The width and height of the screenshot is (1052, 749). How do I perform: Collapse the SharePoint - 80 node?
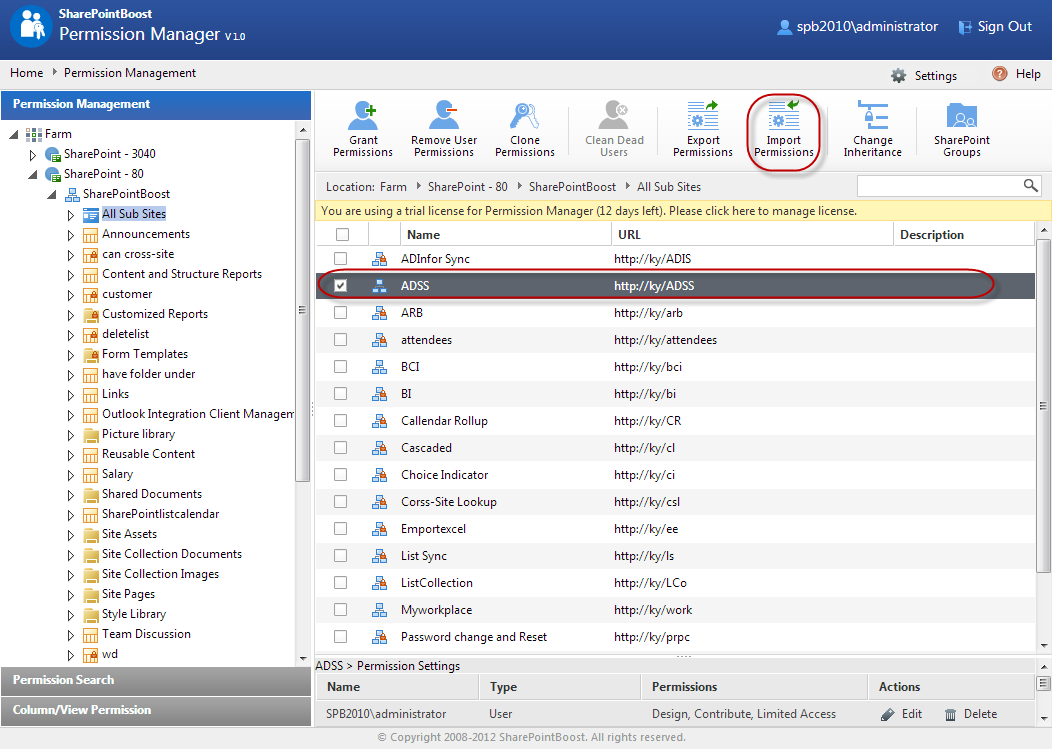coord(33,175)
